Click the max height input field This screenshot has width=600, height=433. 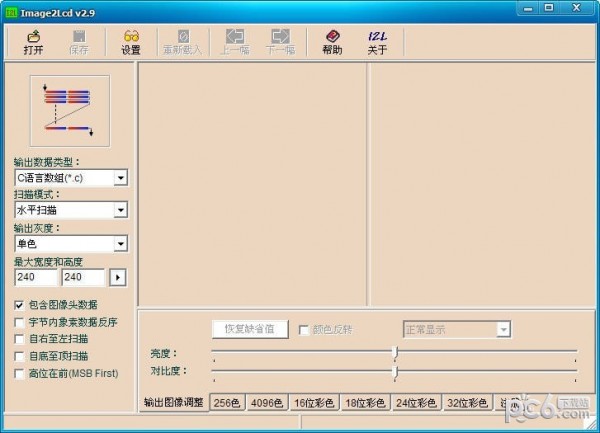(x=83, y=277)
